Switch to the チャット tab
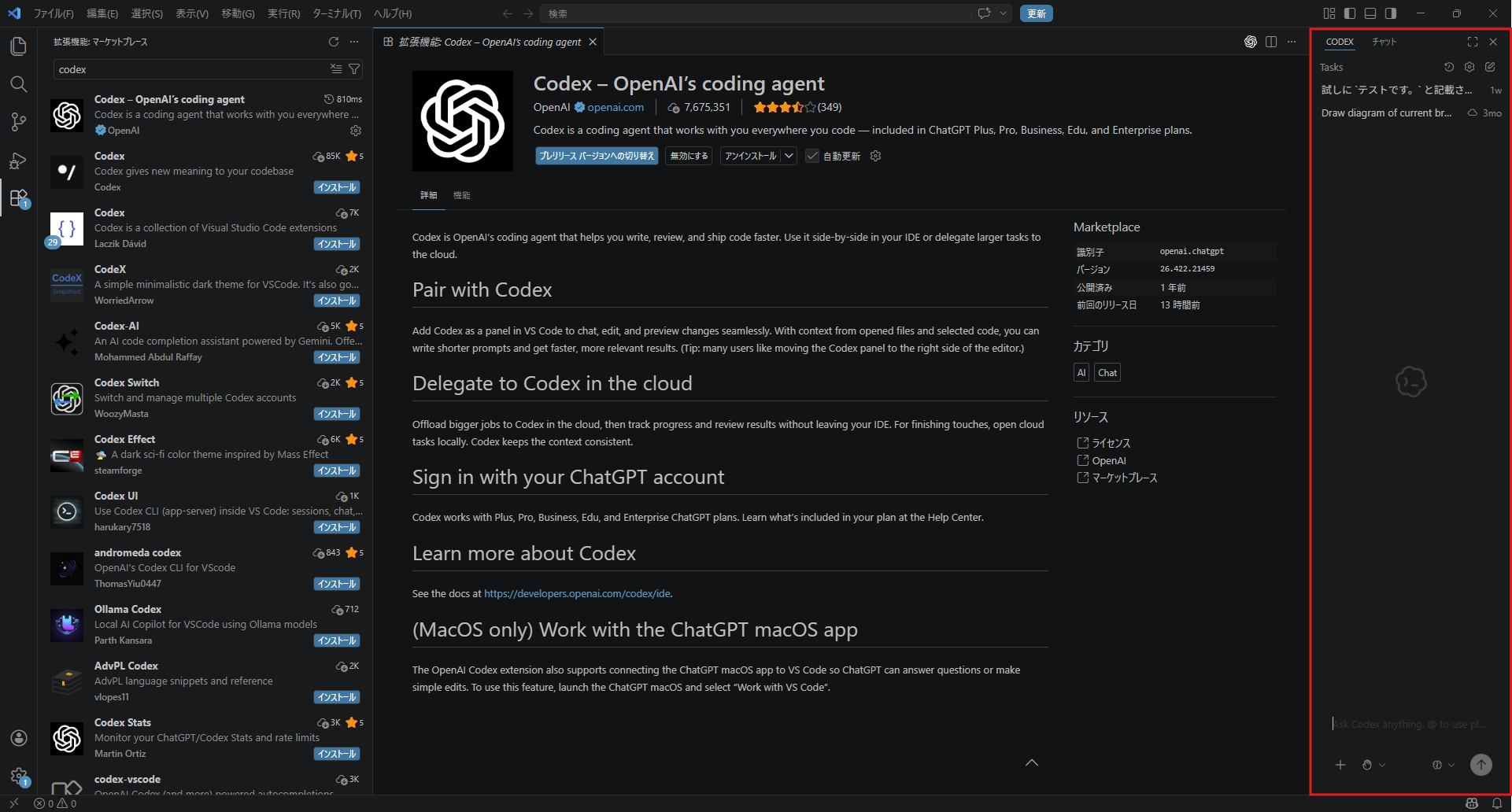Screen dimensions: 1512x812 pyautogui.click(x=1384, y=42)
